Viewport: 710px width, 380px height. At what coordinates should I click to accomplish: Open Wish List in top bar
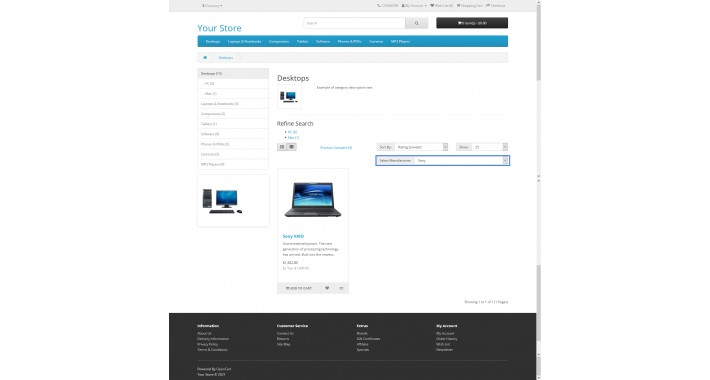click(441, 5)
